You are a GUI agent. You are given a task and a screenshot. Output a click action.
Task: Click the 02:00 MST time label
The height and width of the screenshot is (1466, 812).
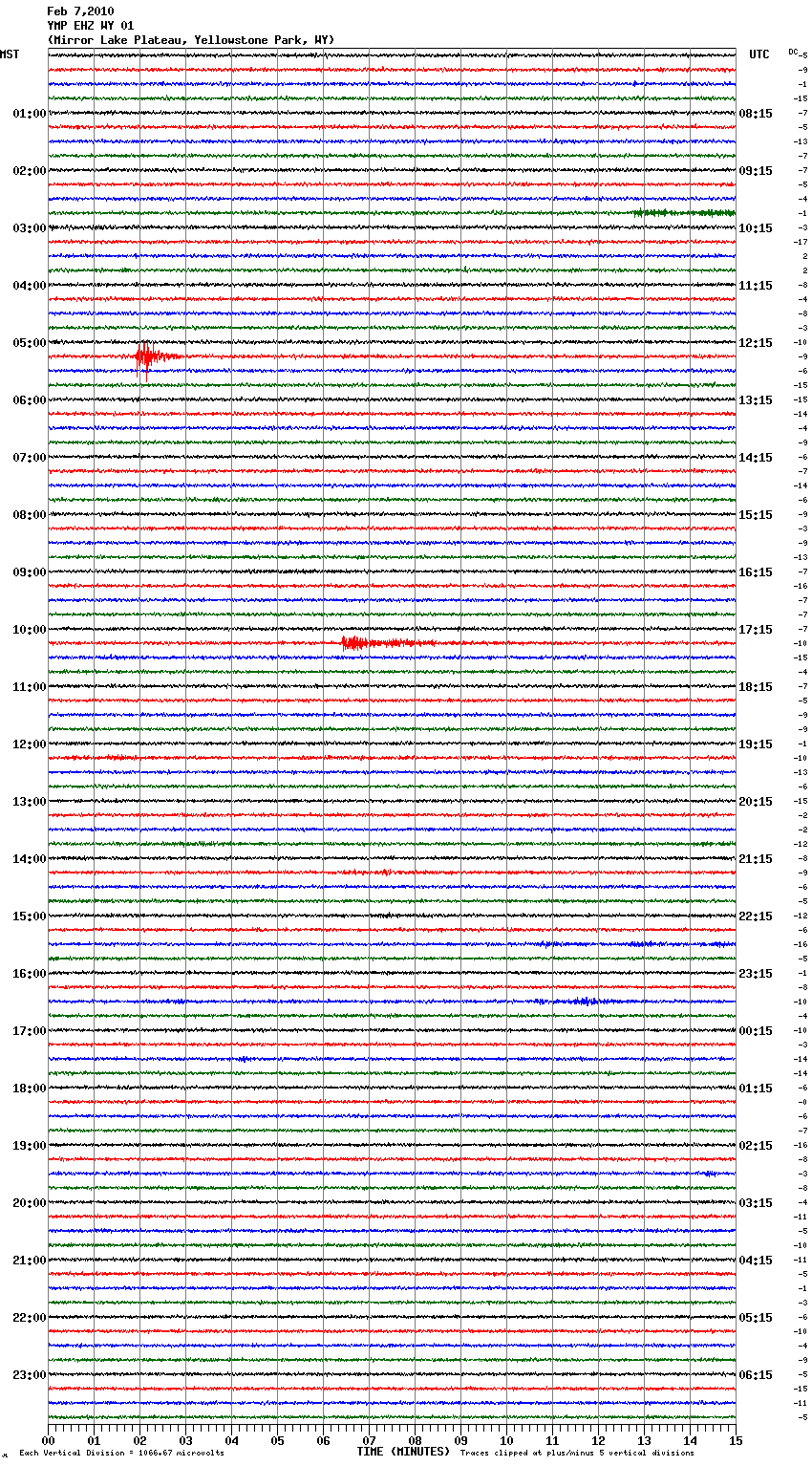[30, 171]
